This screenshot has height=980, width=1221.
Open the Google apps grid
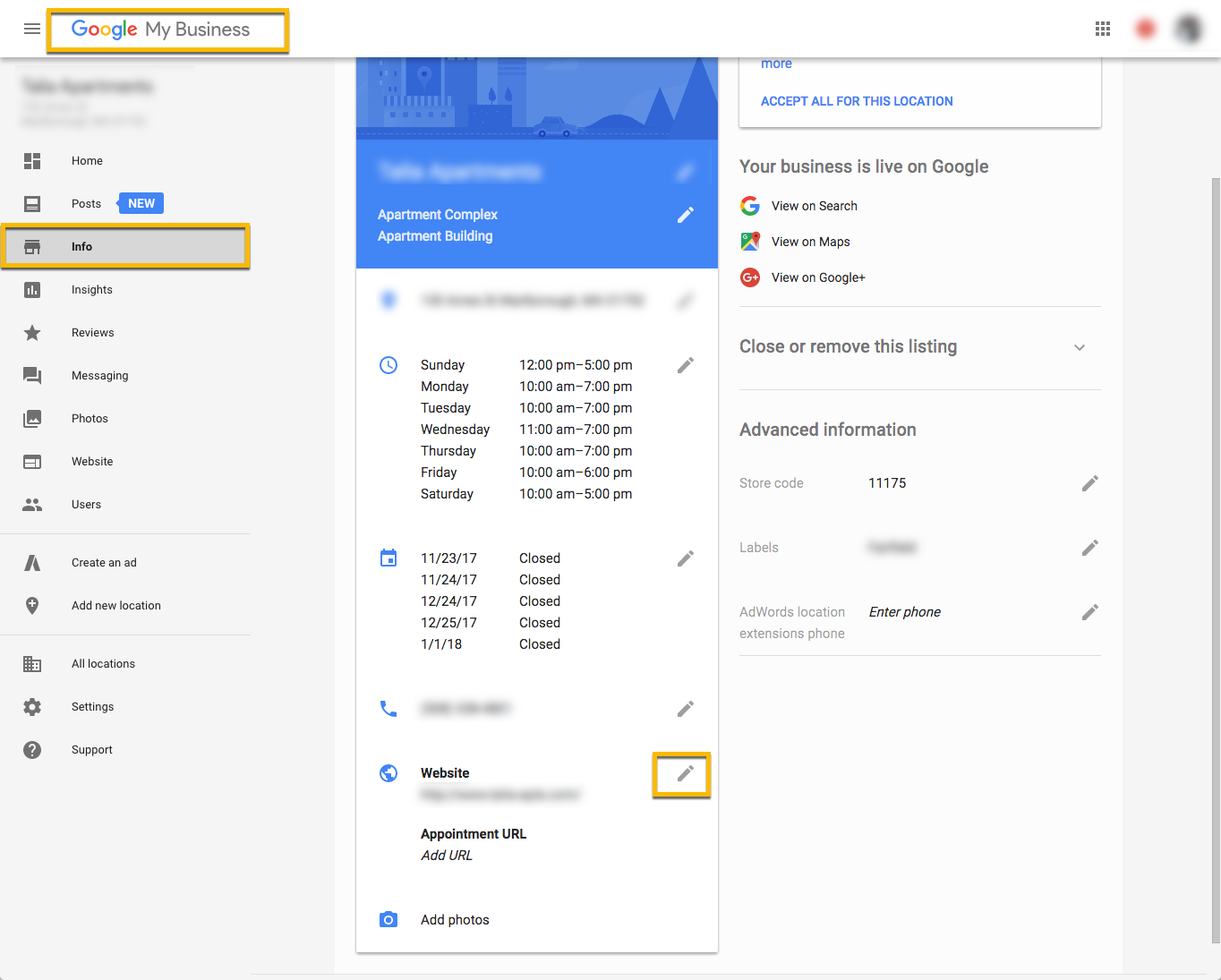coord(1103,29)
